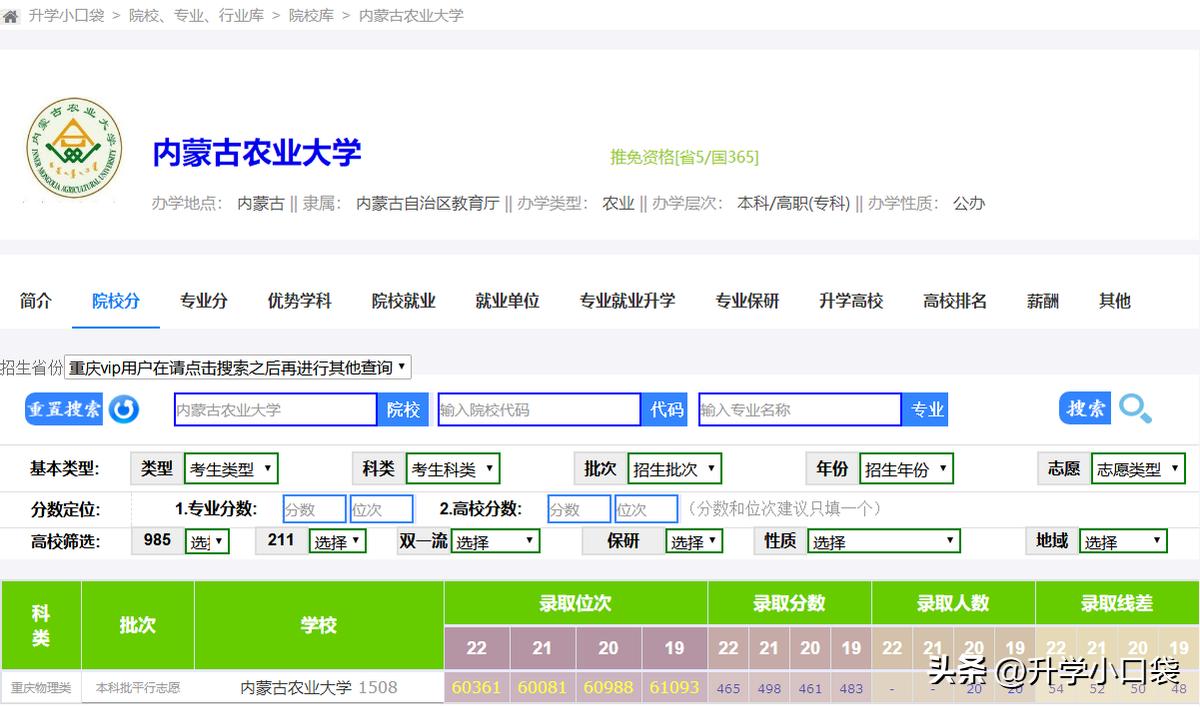Click the 专业分数 score input field
This screenshot has width=1200, height=707.
[314, 508]
